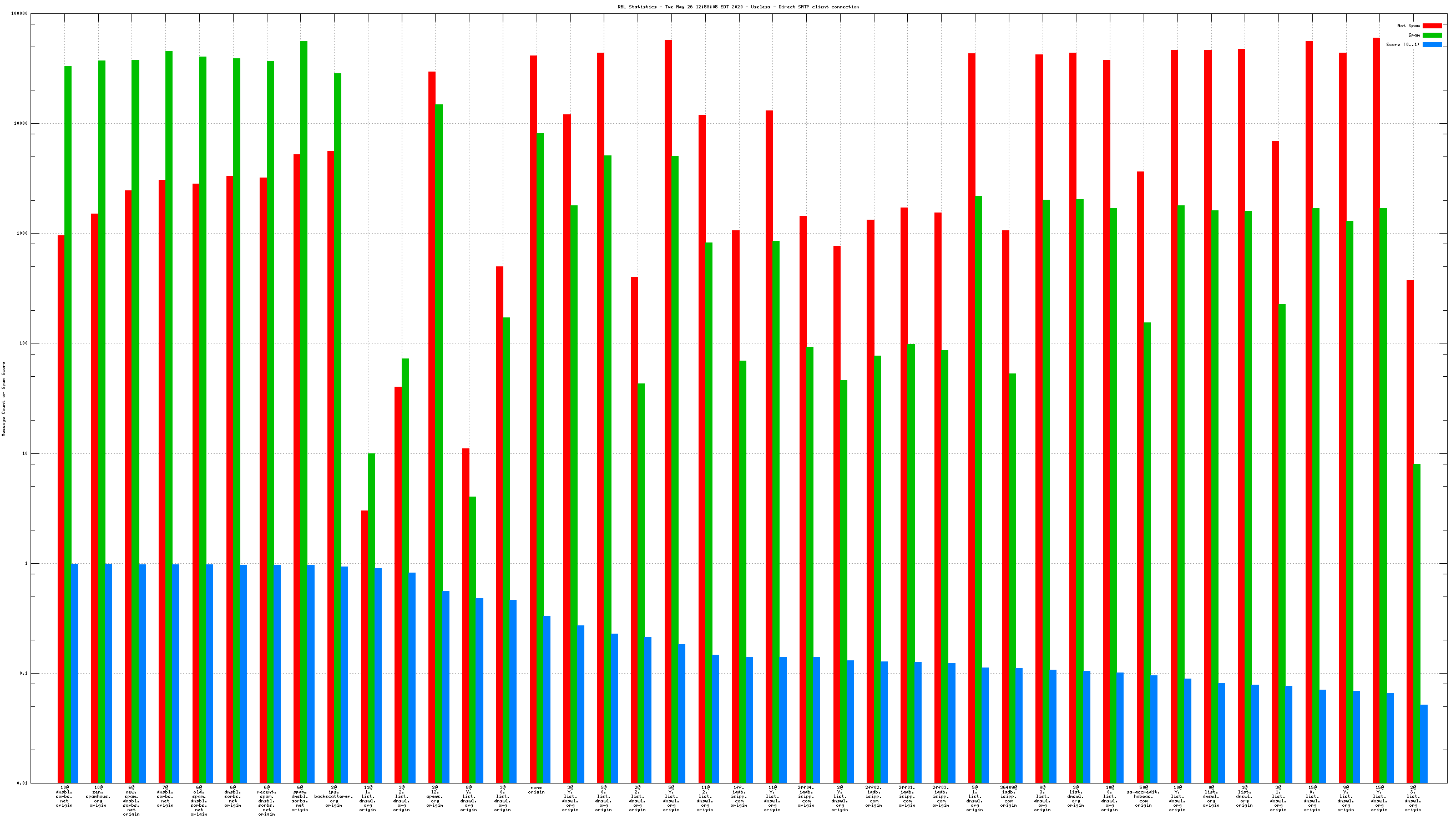Click the 10000 y-axis tick label
Image resolution: width=1456 pixels, height=819 pixels.
20,124
